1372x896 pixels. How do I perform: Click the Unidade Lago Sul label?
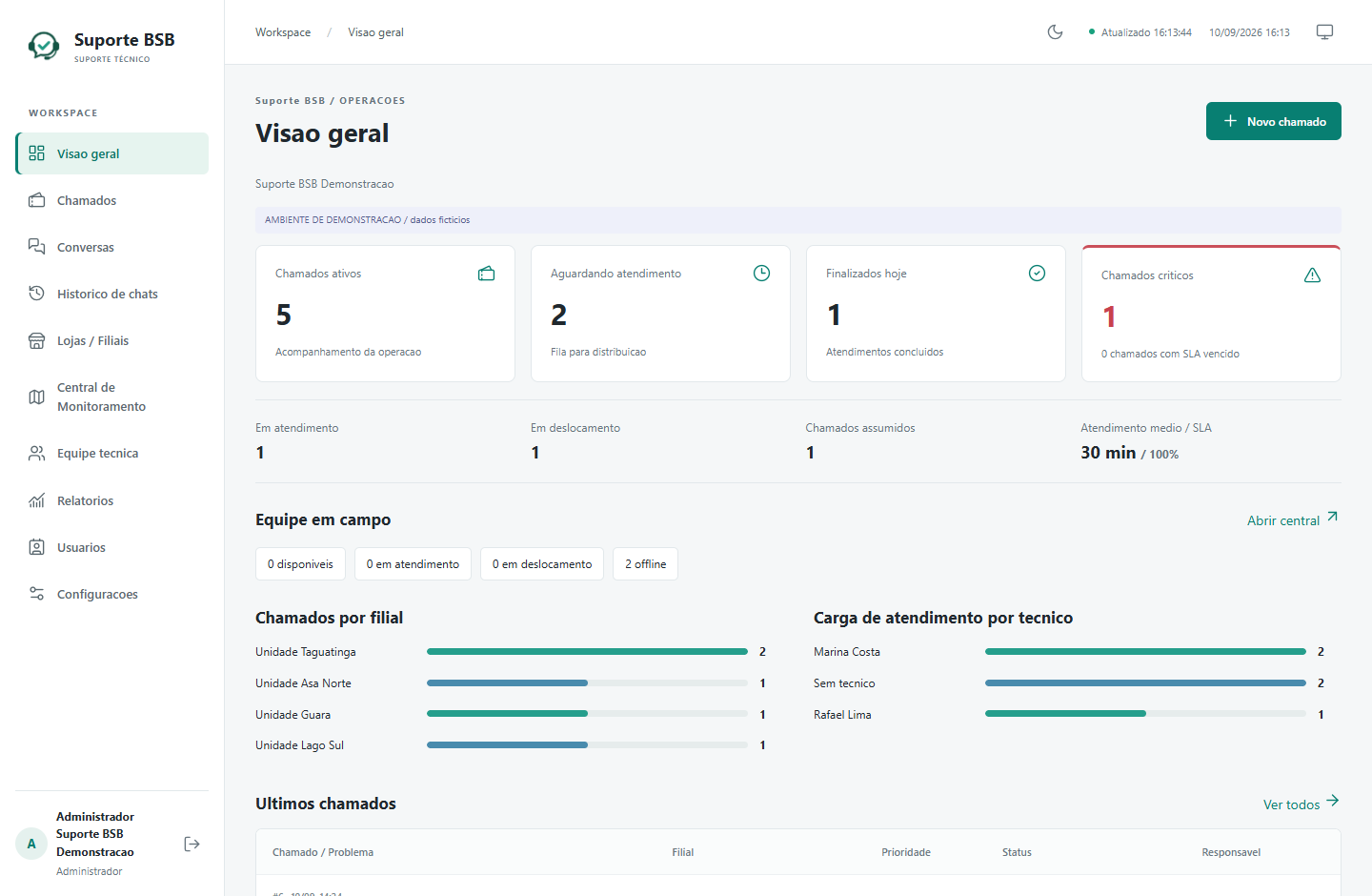pos(299,745)
